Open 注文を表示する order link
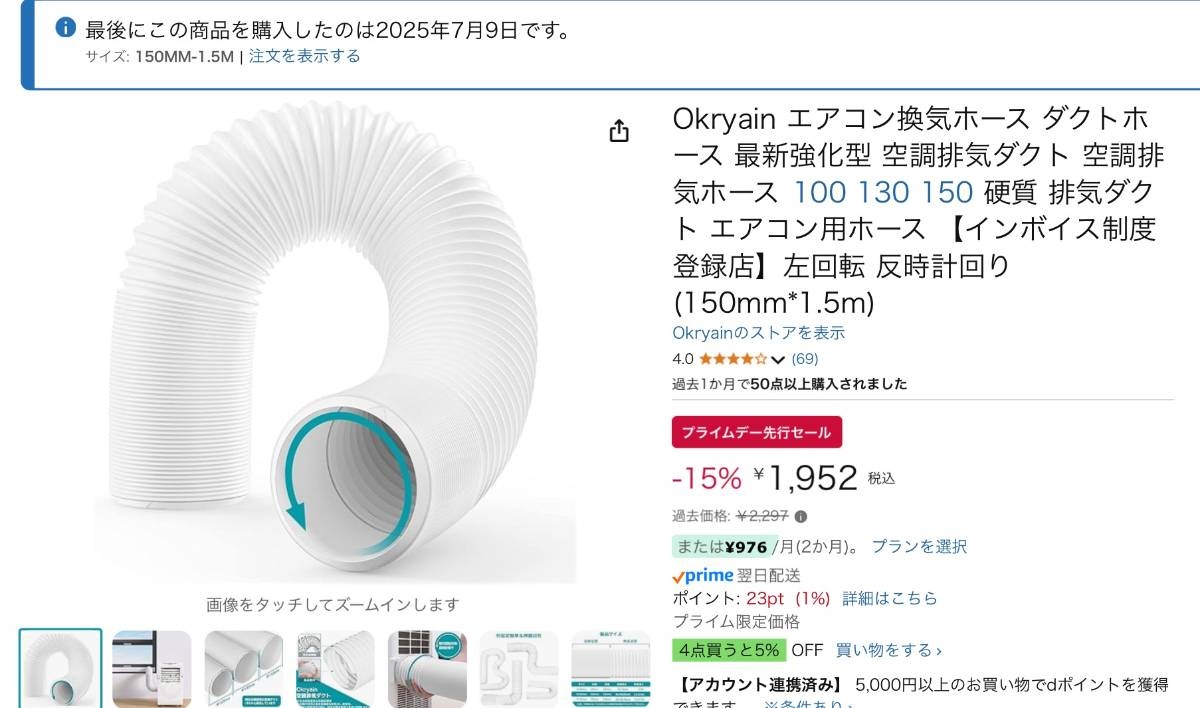 tap(304, 56)
